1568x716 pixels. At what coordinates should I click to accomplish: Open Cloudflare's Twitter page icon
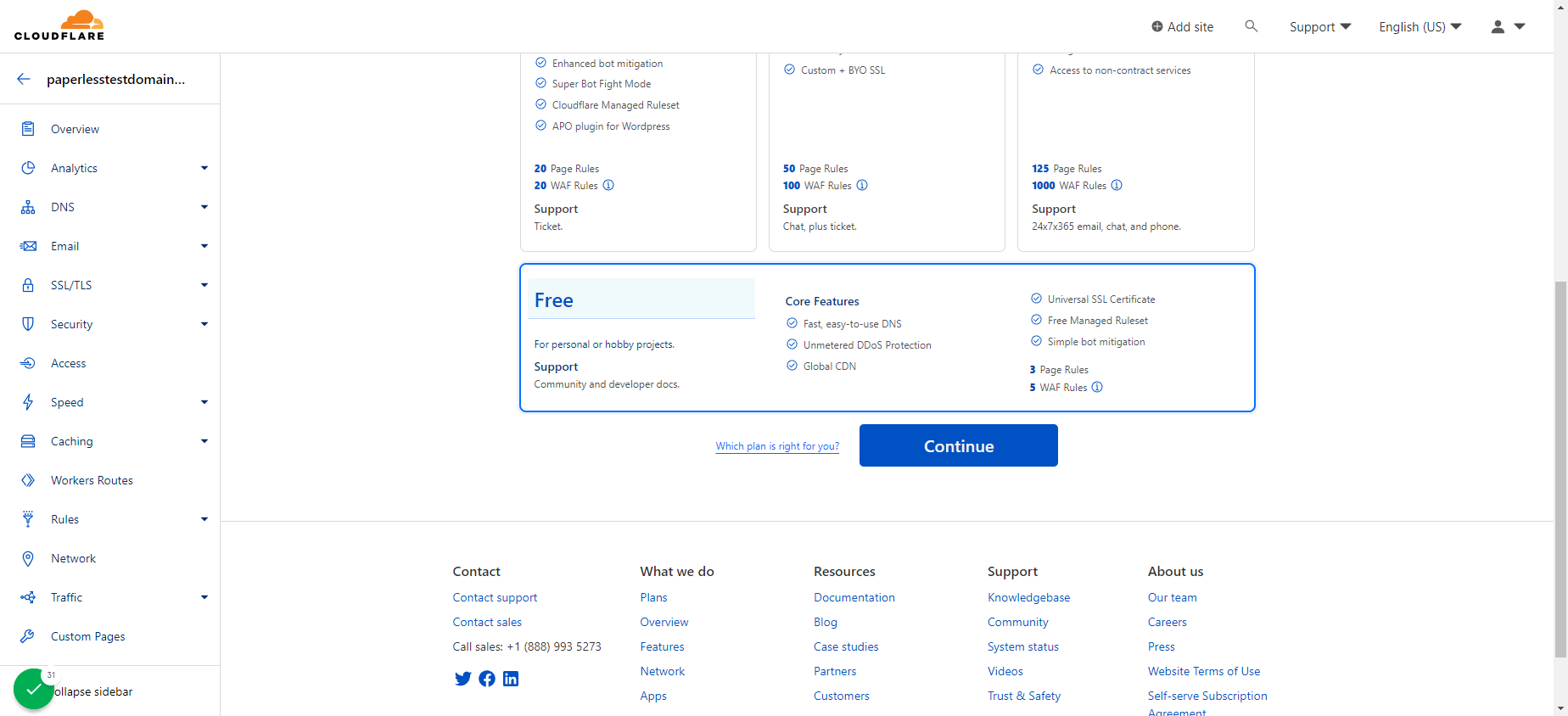tap(462, 679)
